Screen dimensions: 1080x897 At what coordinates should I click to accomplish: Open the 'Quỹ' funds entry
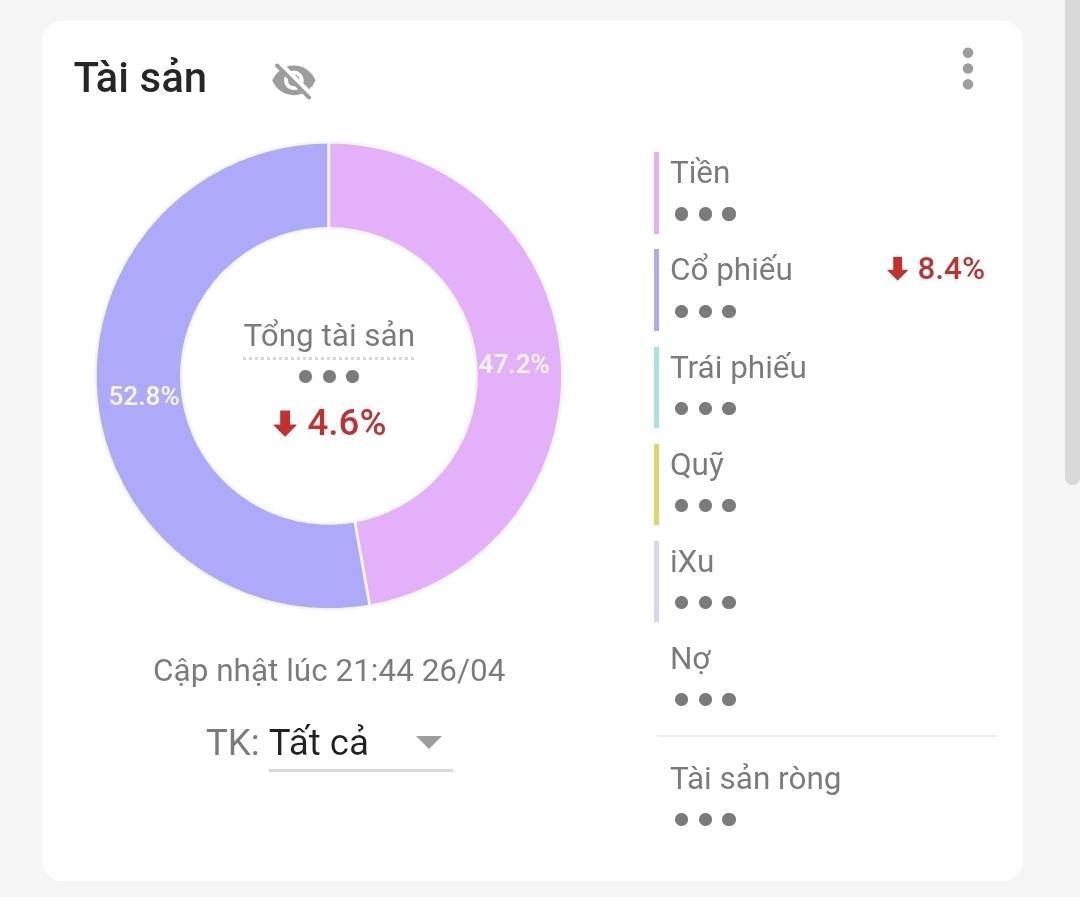[x=697, y=465]
